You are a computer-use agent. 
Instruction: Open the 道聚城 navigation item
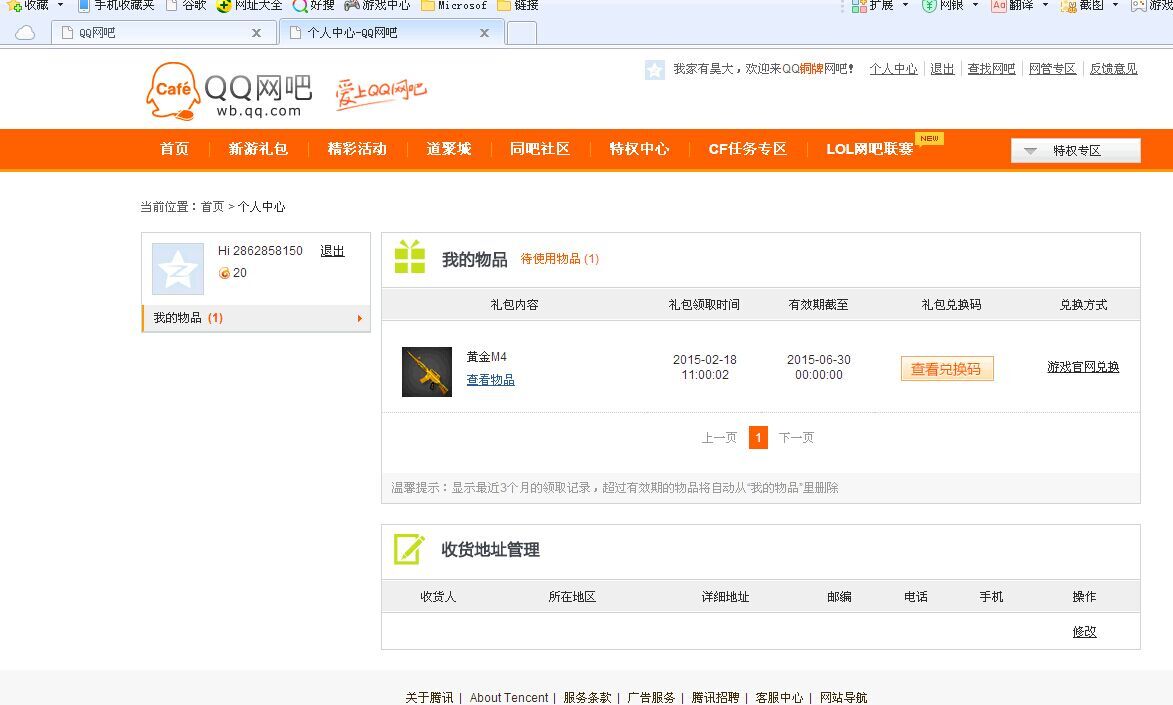(449, 149)
